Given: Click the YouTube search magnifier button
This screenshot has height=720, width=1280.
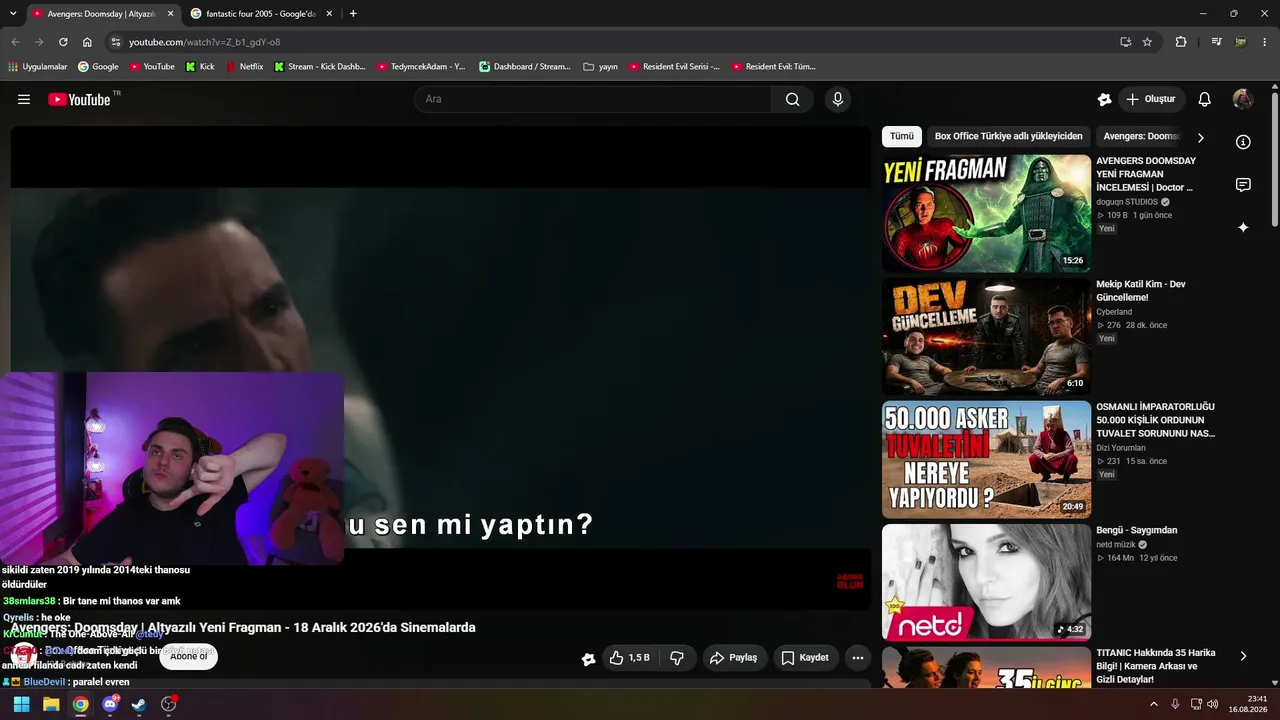Looking at the screenshot, I should point(793,99).
